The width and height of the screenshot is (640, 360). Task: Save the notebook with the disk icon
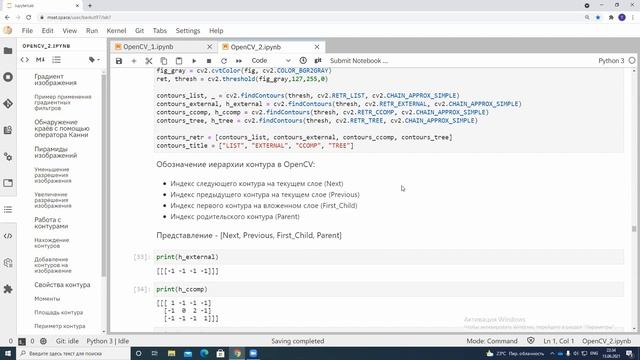click(119, 61)
